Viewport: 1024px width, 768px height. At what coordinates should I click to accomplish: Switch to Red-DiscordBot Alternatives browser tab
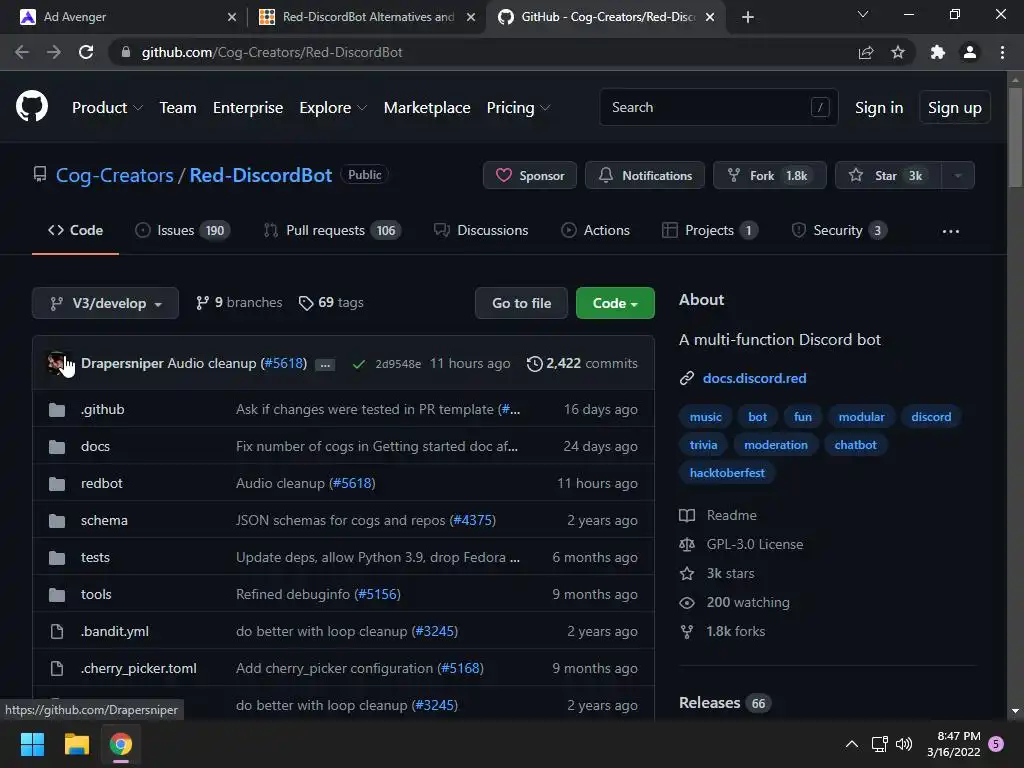click(x=368, y=17)
